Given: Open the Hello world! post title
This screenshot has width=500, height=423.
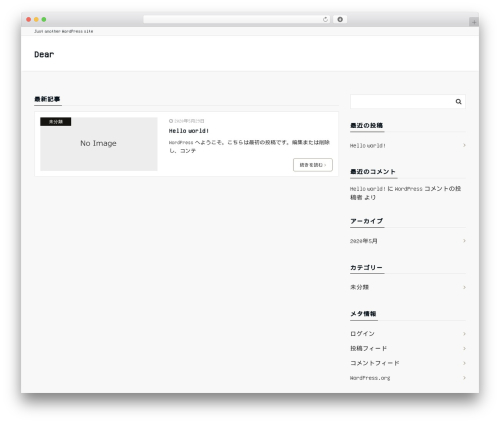Looking at the screenshot, I should (189, 131).
